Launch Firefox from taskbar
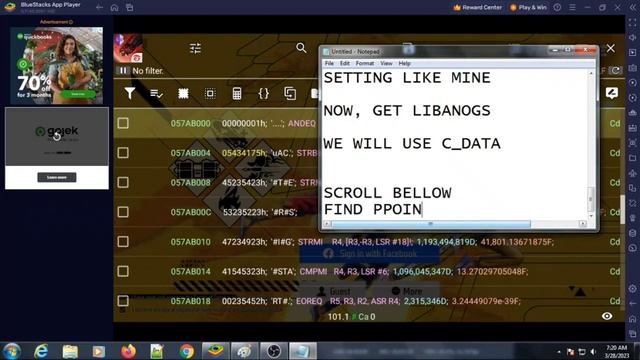 pyautogui.click(x=128, y=351)
